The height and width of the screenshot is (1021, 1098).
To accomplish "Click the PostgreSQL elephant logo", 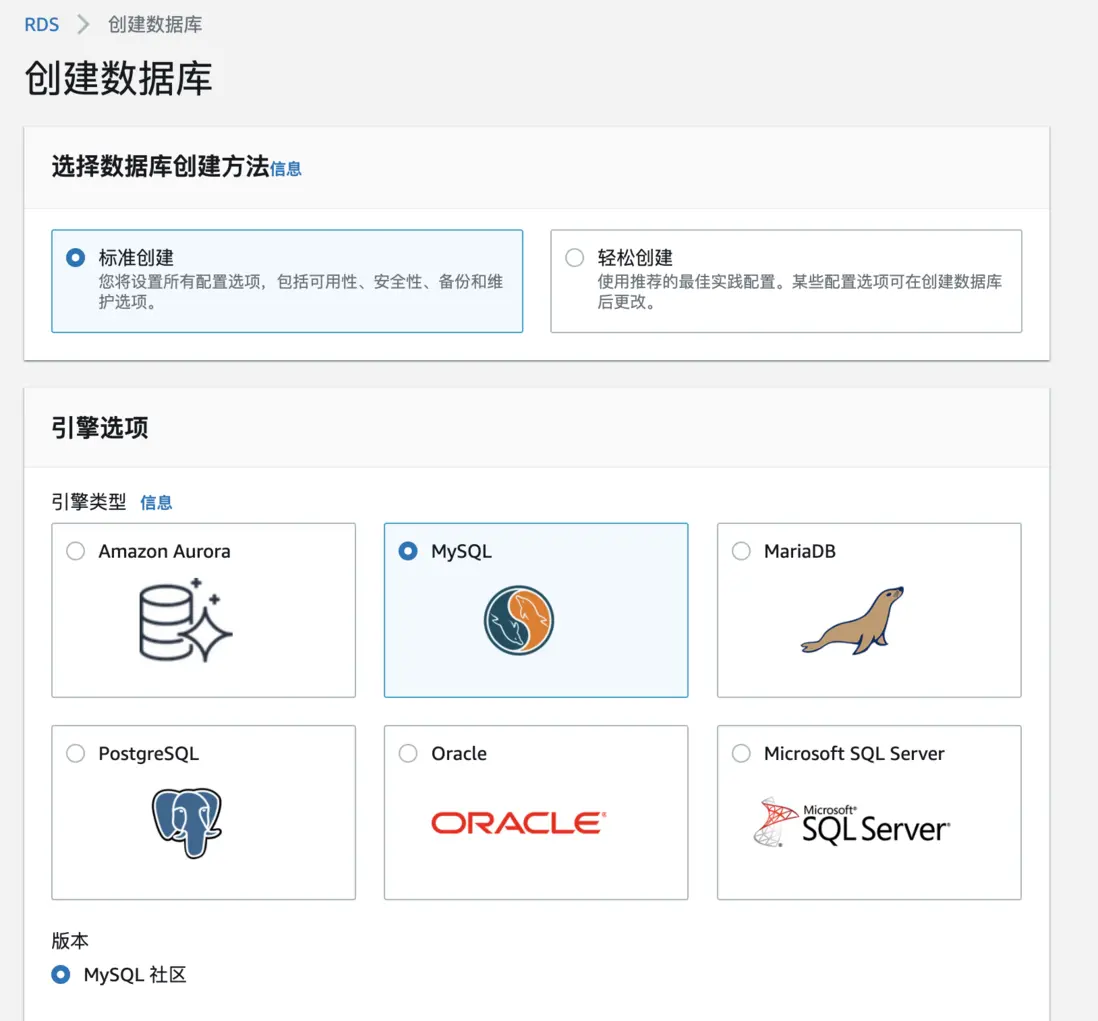I will (186, 823).
